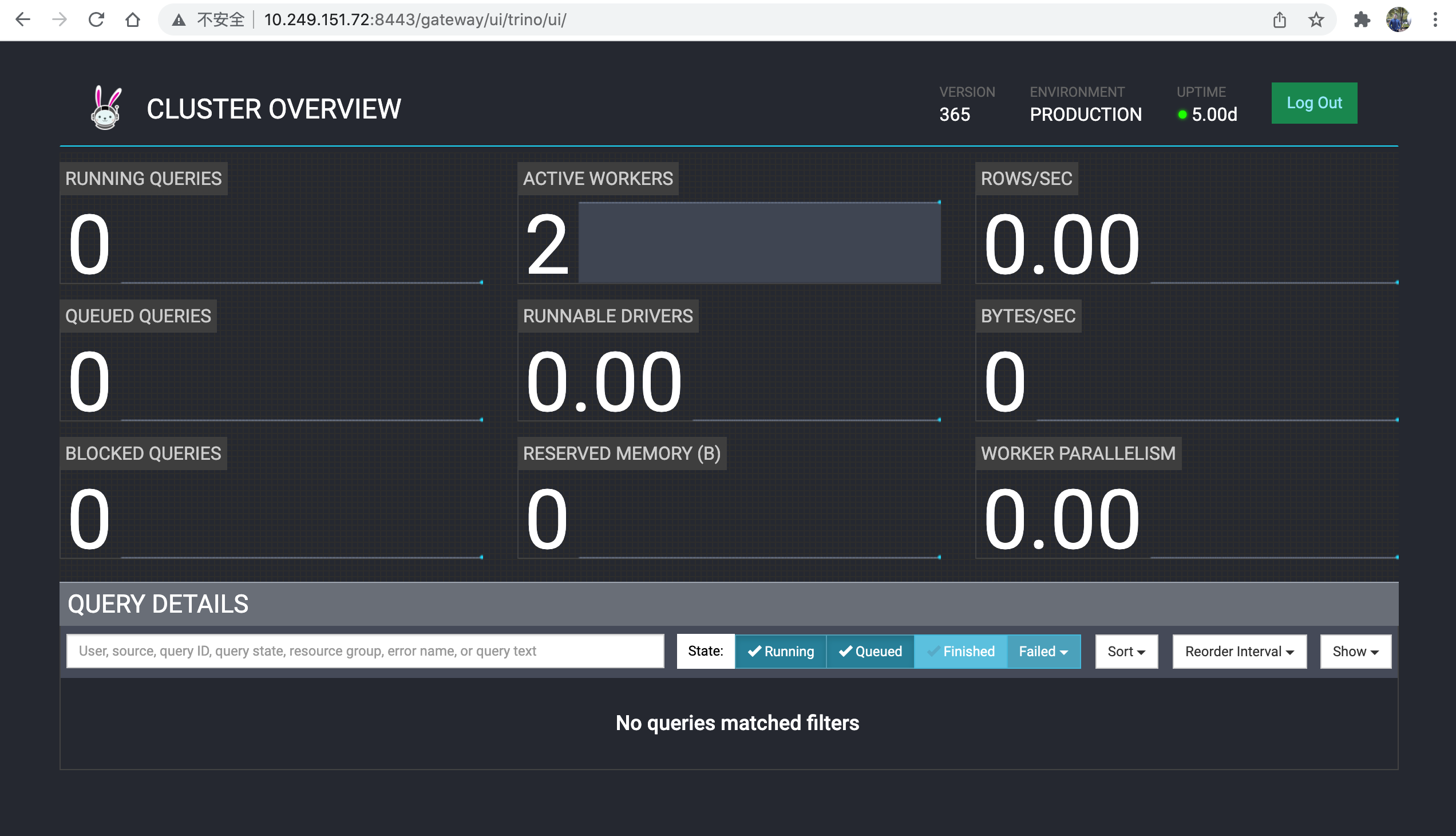Click the Active Workers sparkline chart
This screenshot has height=836, width=1456.
coord(759,242)
